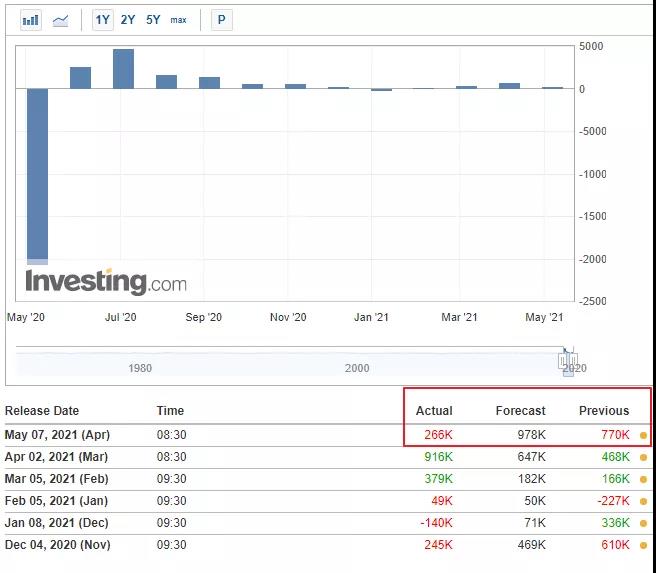
Task: Click the orange dot in the Dec 04, 2020 row
Action: [x=643, y=545]
